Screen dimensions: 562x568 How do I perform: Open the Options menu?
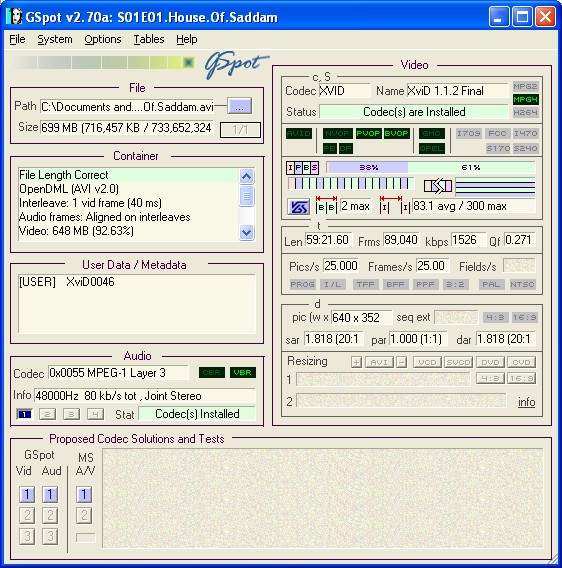pyautogui.click(x=103, y=39)
